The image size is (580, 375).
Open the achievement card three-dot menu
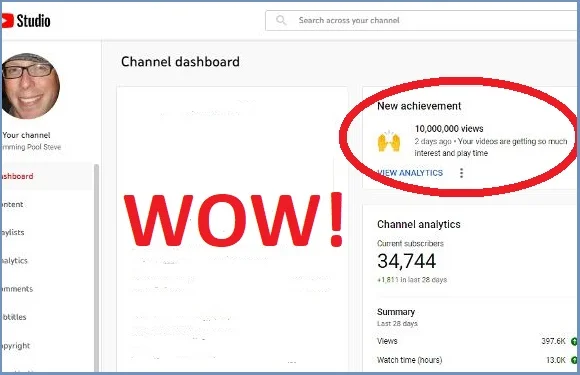point(461,173)
